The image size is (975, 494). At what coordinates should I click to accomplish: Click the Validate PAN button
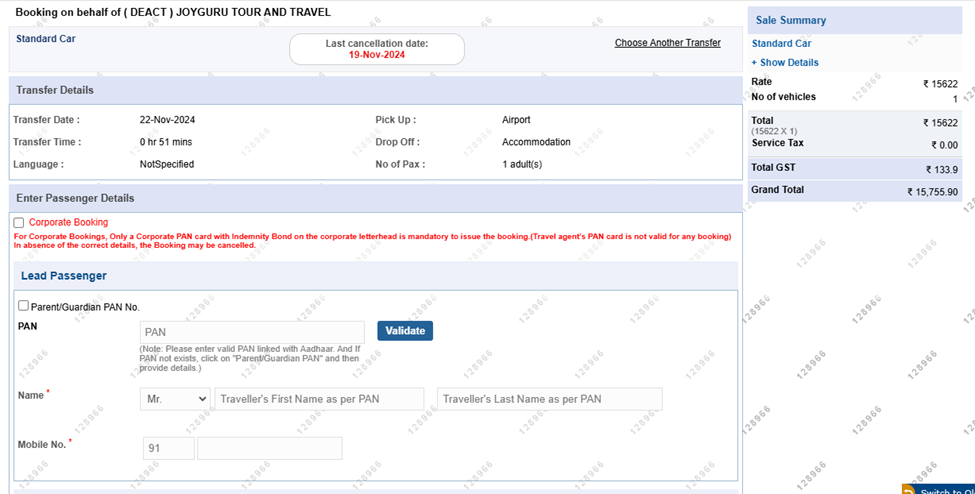405,331
